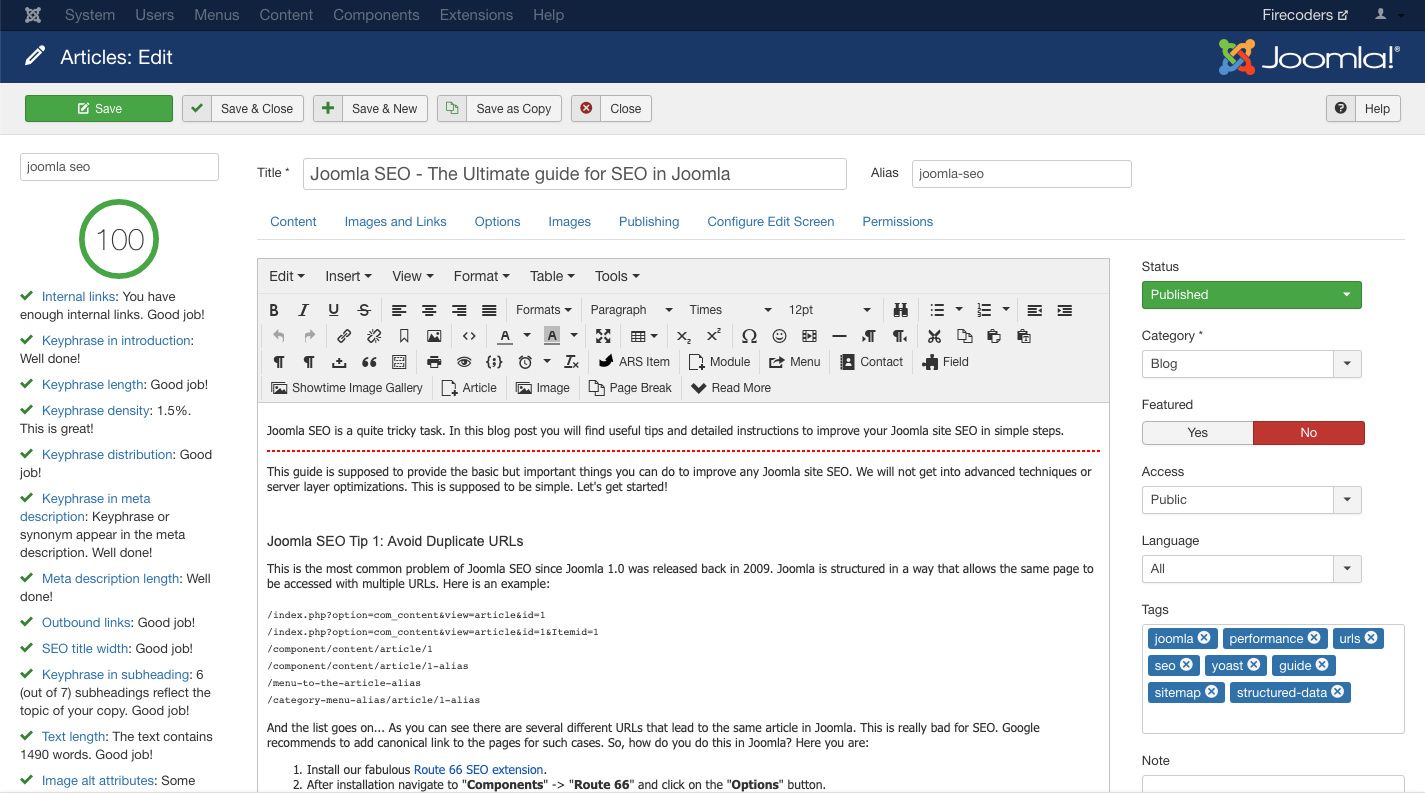
Task: Decrease indent of the paragraph
Action: 1035,310
